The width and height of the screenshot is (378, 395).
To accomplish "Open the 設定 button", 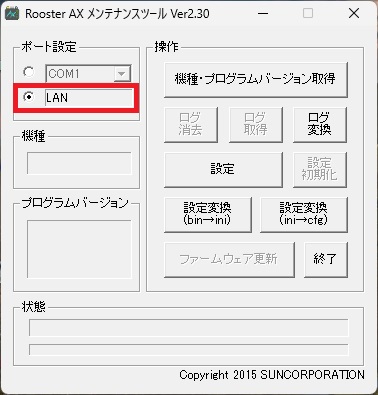I will tap(223, 169).
